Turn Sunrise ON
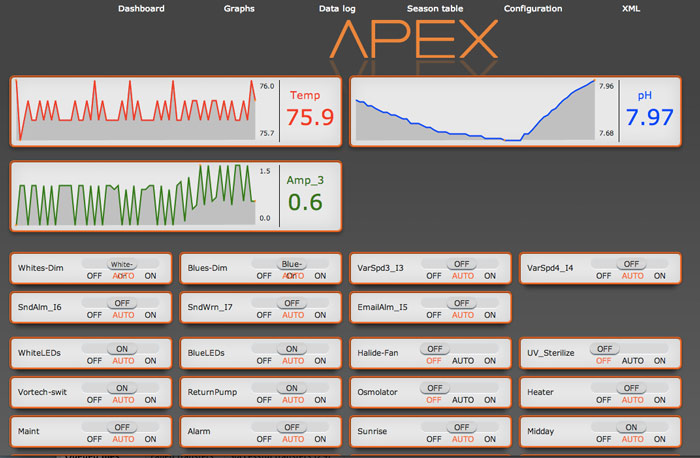The image size is (700, 458). (x=490, y=439)
